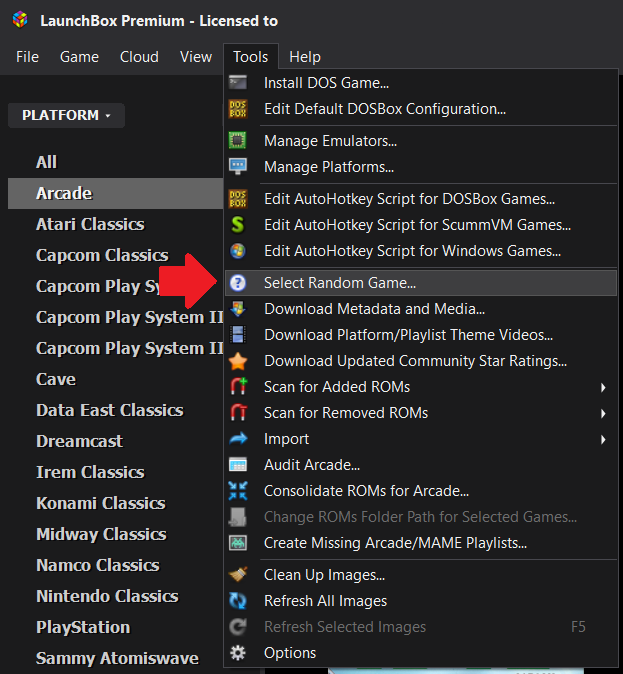Expand the Scan for Removed ROMs submenu arrow

click(x=603, y=414)
